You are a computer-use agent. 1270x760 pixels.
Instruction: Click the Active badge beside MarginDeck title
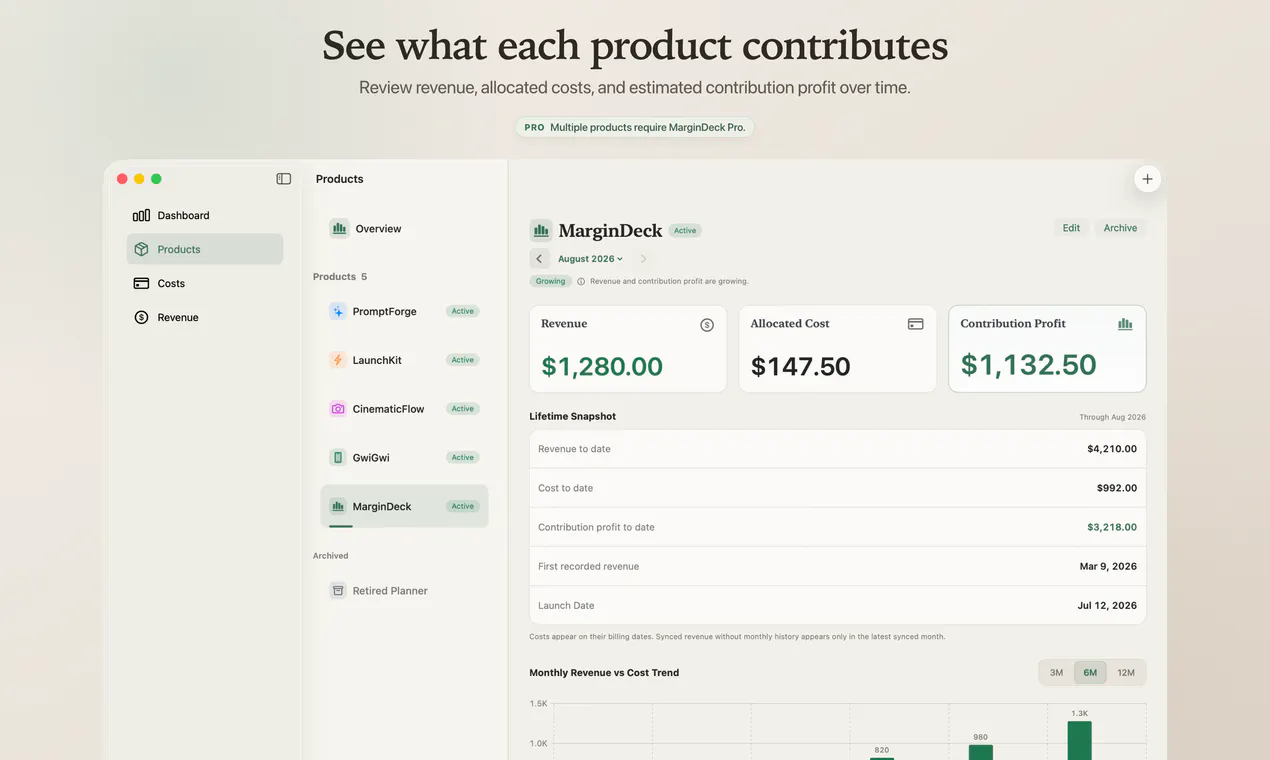coord(685,230)
